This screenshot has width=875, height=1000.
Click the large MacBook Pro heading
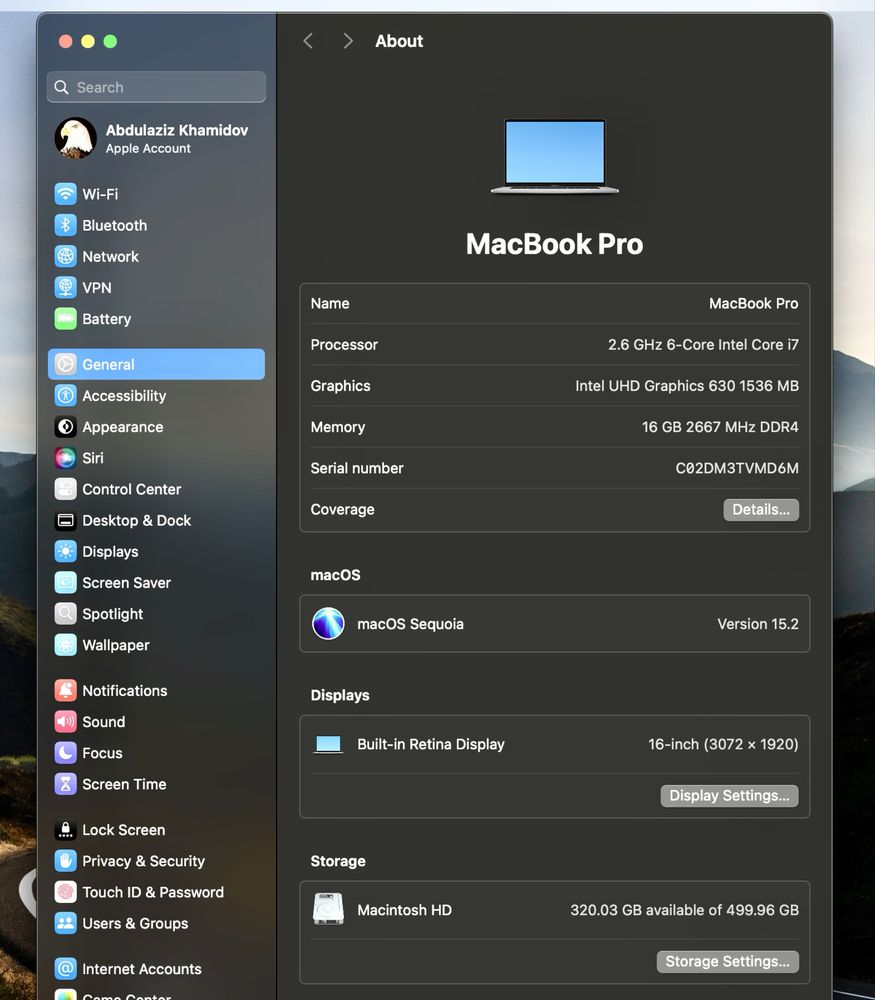click(555, 244)
